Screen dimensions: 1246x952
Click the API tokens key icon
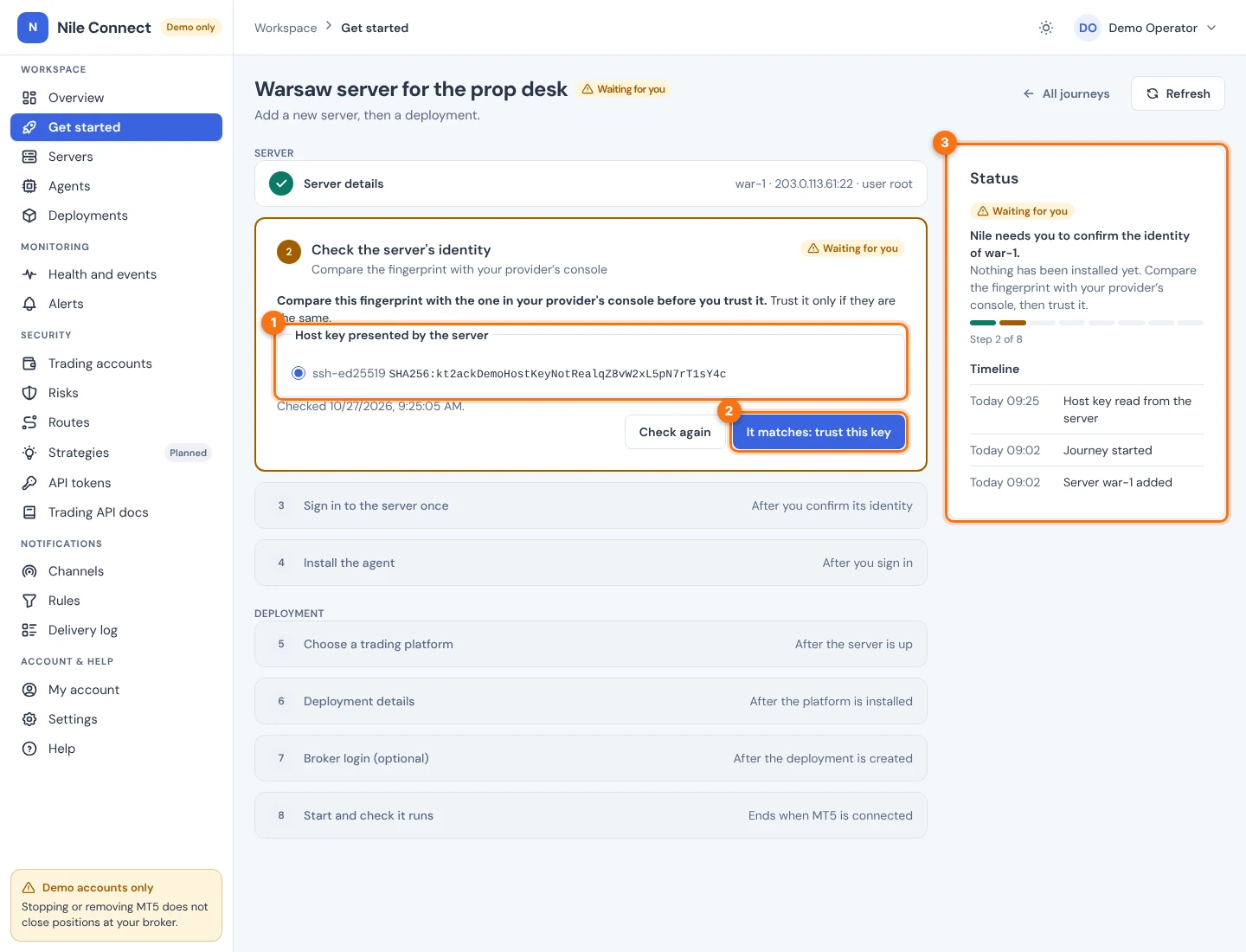[x=29, y=483]
